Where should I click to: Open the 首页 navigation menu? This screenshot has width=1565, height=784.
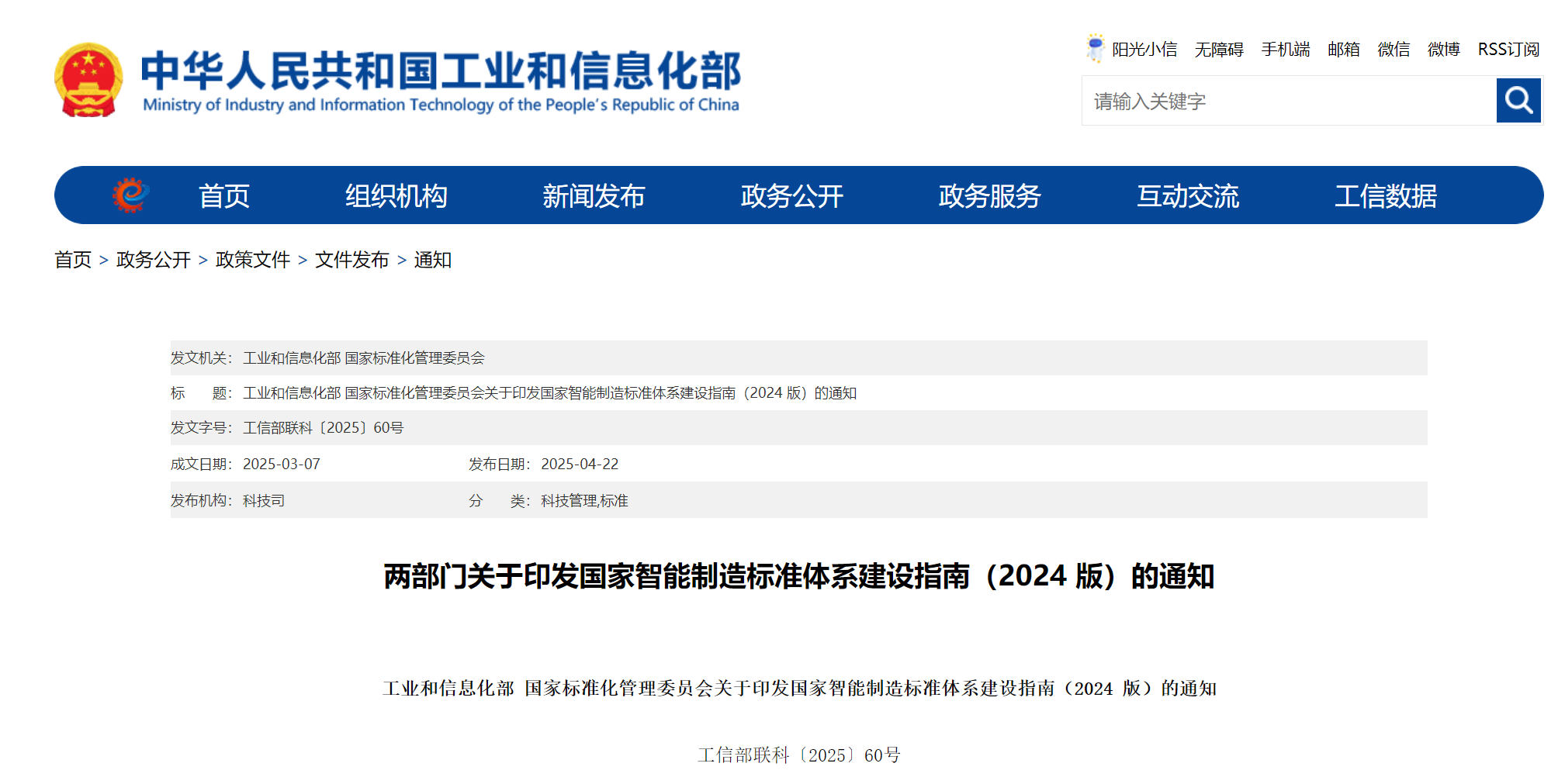pos(226,195)
